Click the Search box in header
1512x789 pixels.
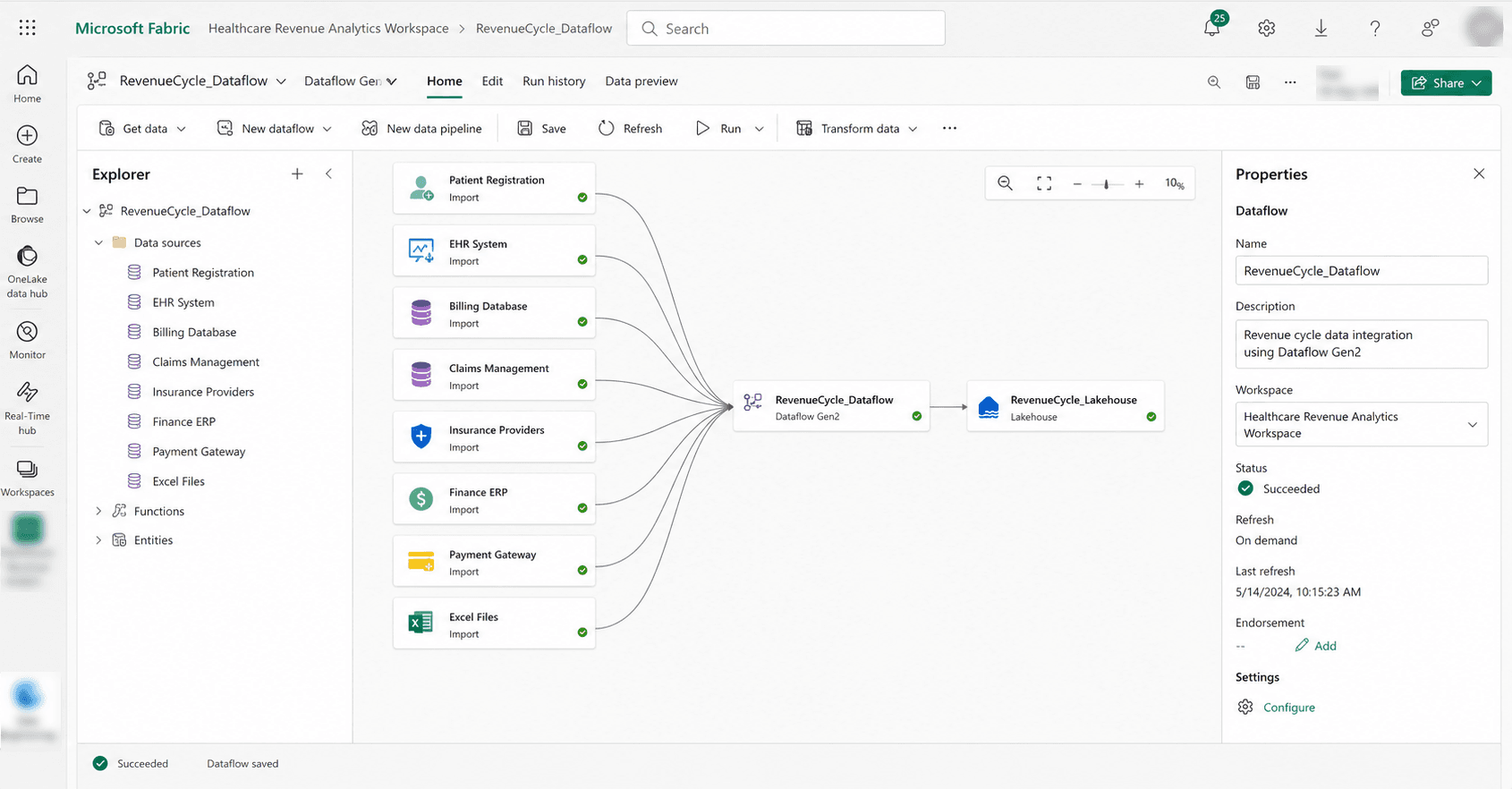[786, 29]
